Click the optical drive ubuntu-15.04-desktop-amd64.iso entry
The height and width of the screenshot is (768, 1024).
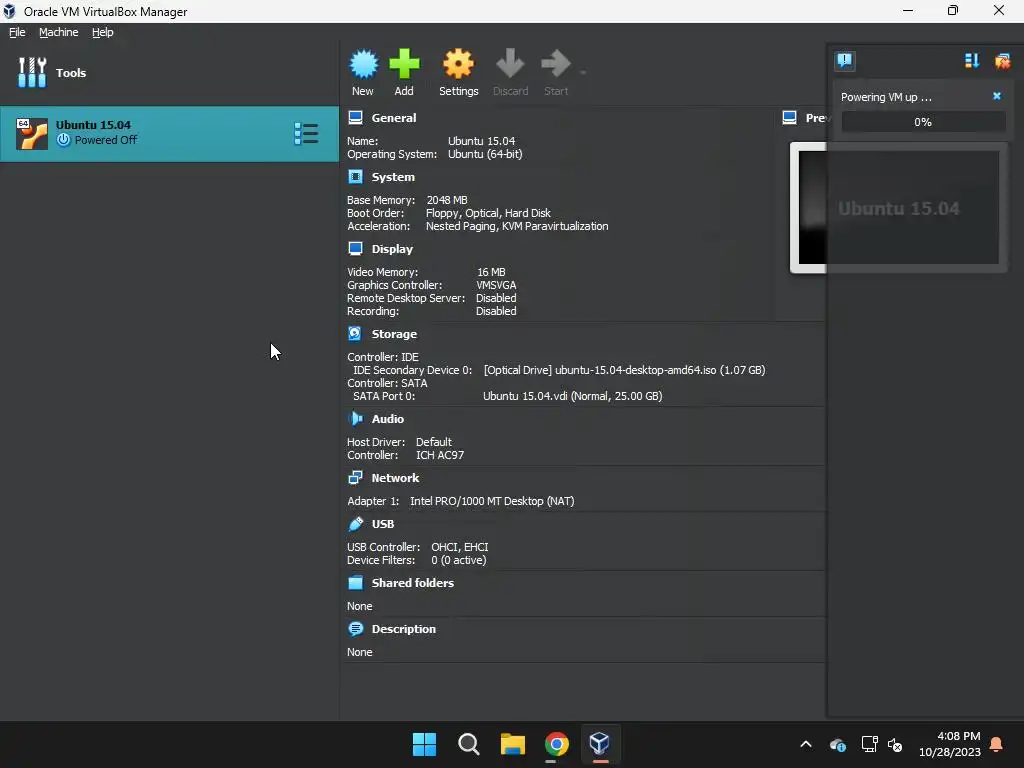coord(624,370)
